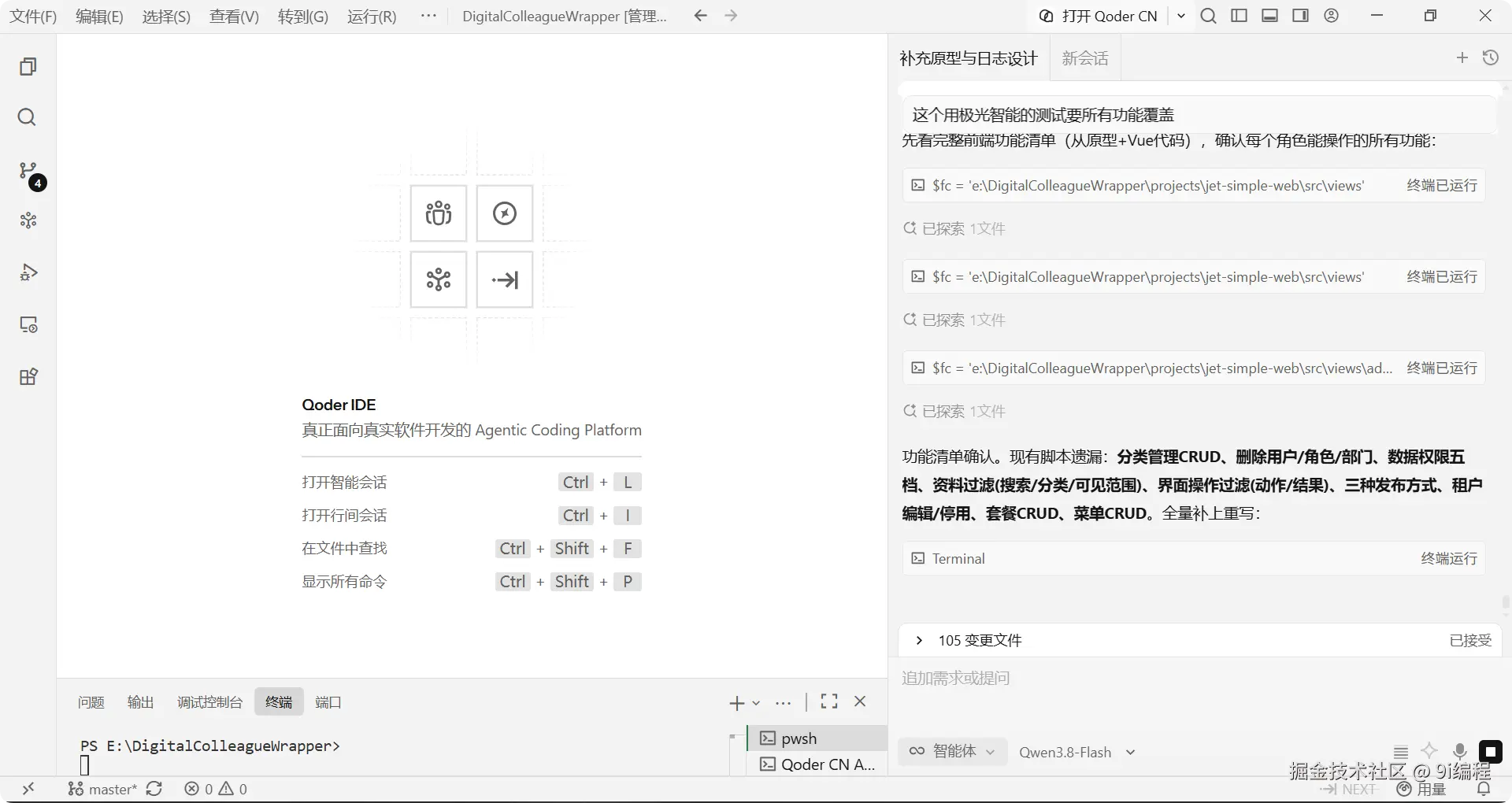Screen dimensions: 1512x803
Task: Select the pwsh terminal in the list
Action: pyautogui.click(x=817, y=738)
